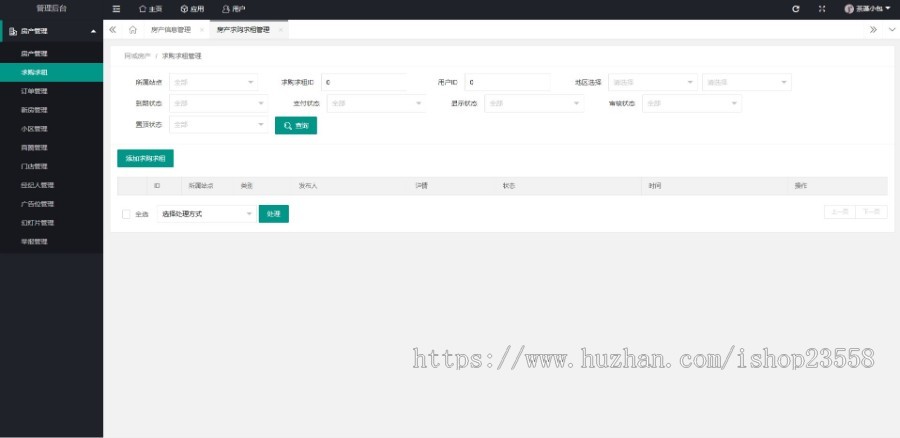Click the 处理 button
The height and width of the screenshot is (438, 900).
[x=274, y=214]
